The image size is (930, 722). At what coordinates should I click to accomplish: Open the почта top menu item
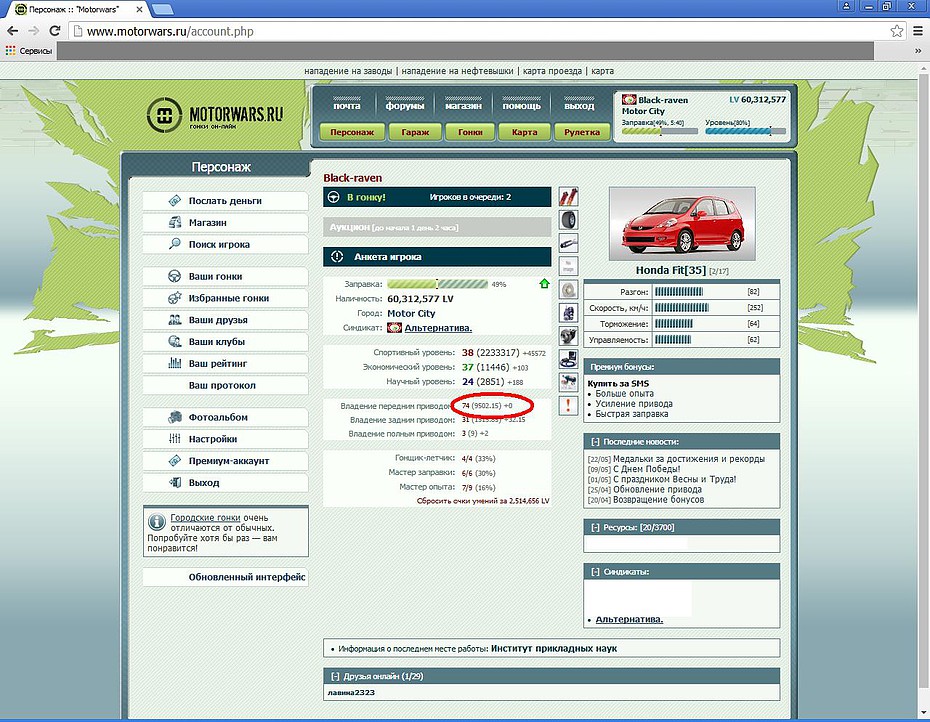[x=347, y=106]
